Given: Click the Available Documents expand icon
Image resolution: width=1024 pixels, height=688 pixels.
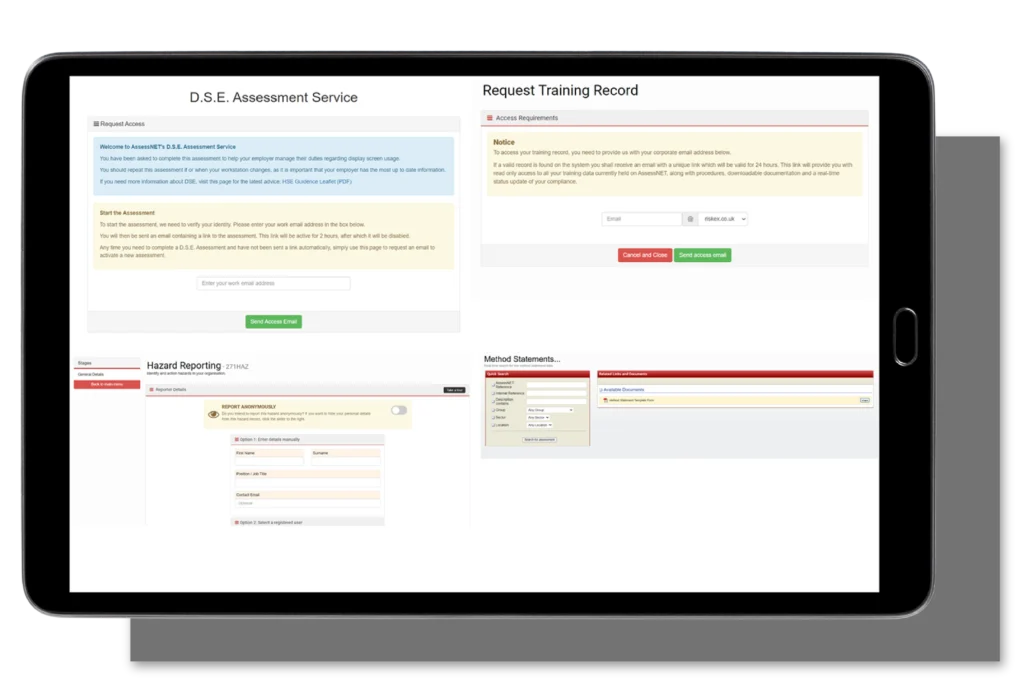Looking at the screenshot, I should pos(600,389).
